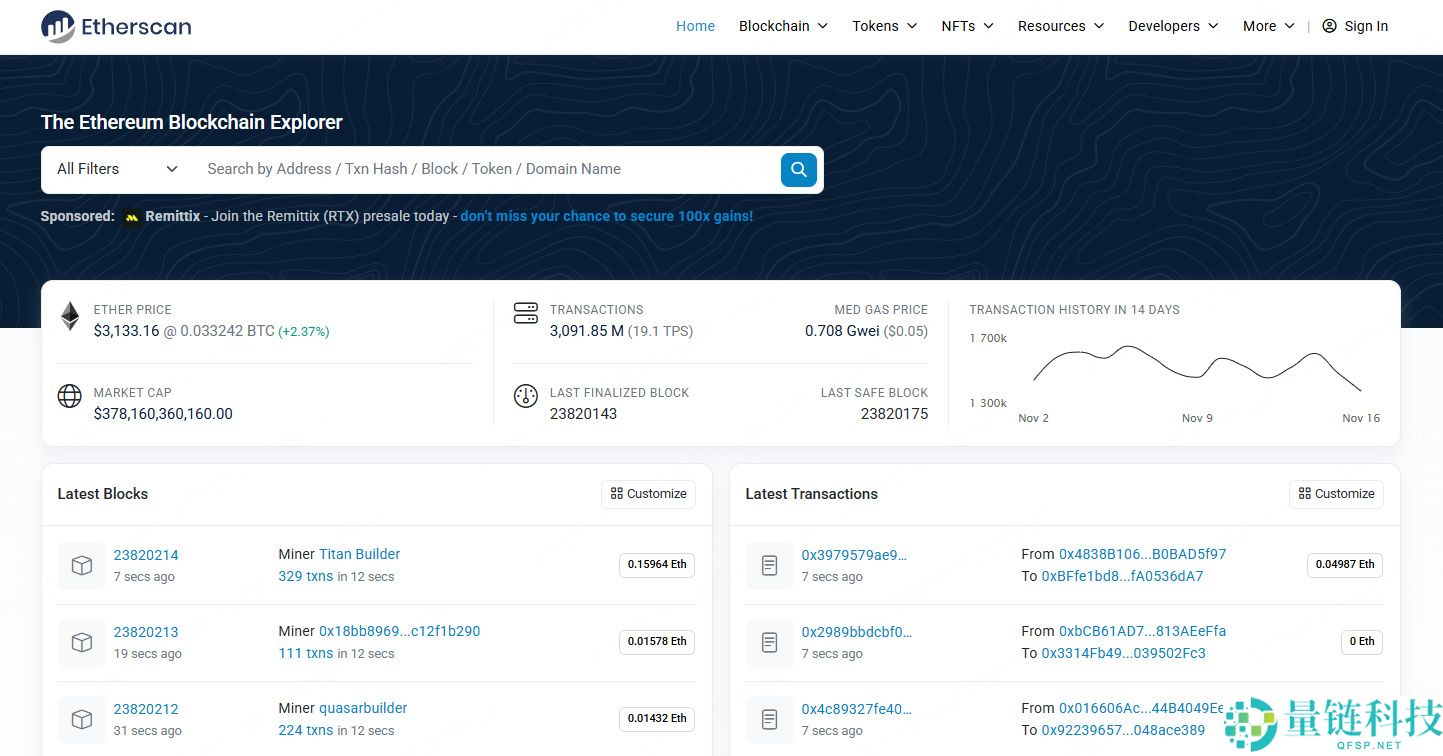
Task: Click the Etherscan logo icon
Action: [60, 26]
